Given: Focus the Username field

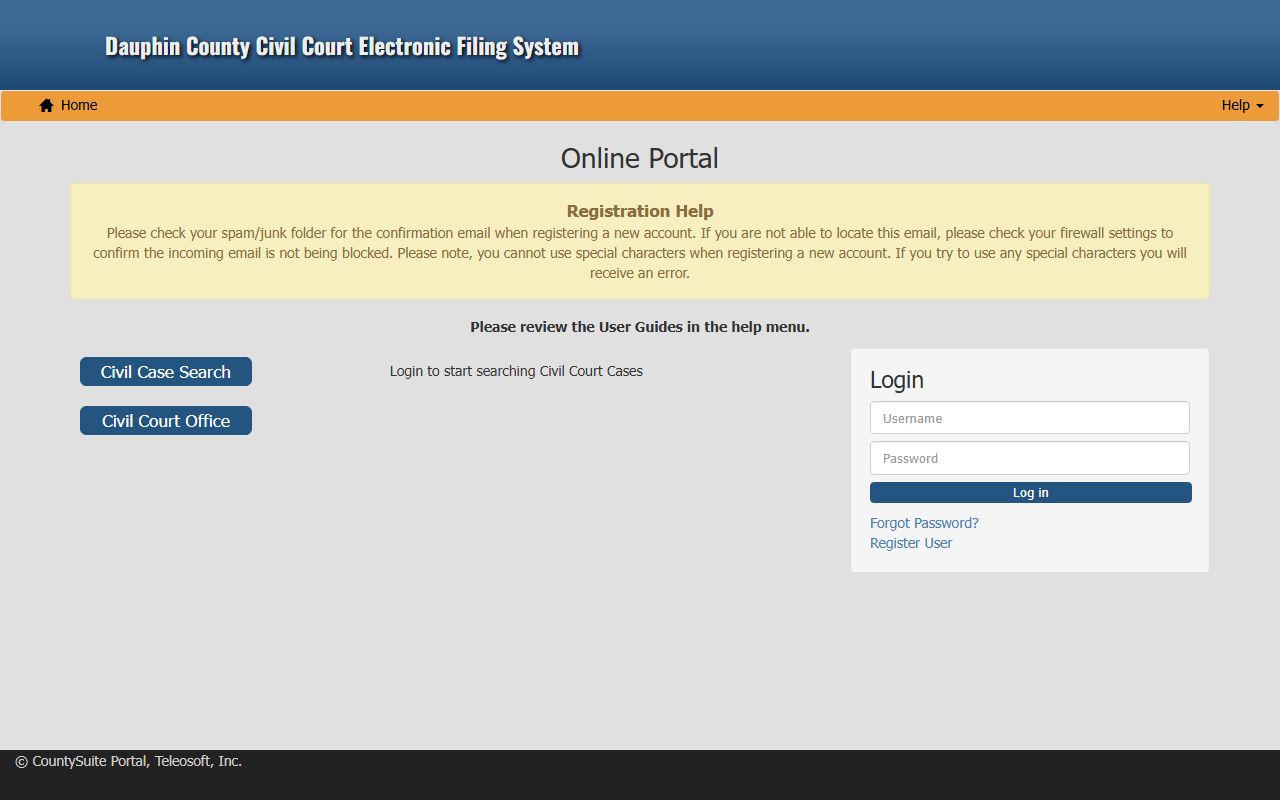Looking at the screenshot, I should 1030,418.
